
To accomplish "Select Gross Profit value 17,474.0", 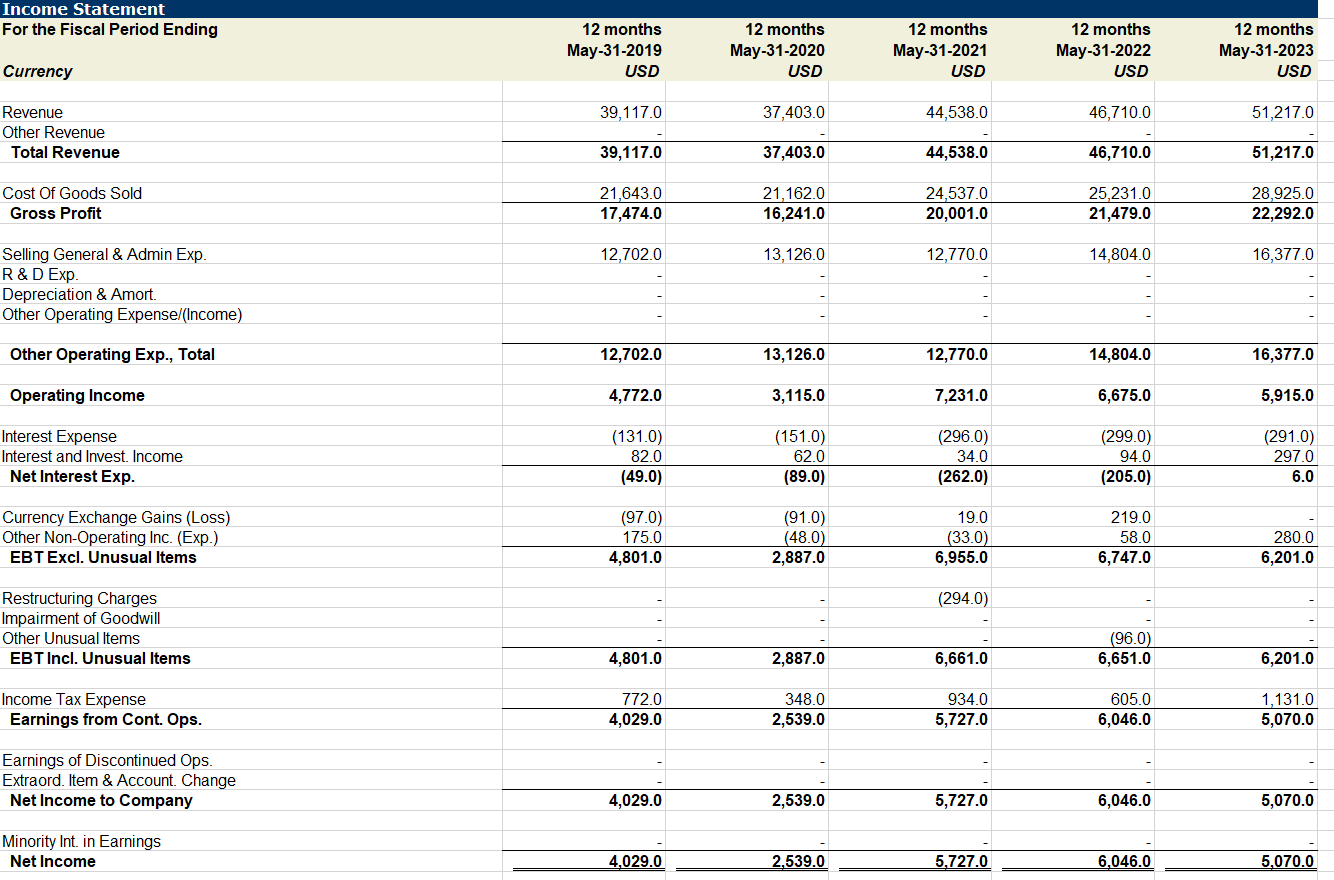I will pos(630,213).
